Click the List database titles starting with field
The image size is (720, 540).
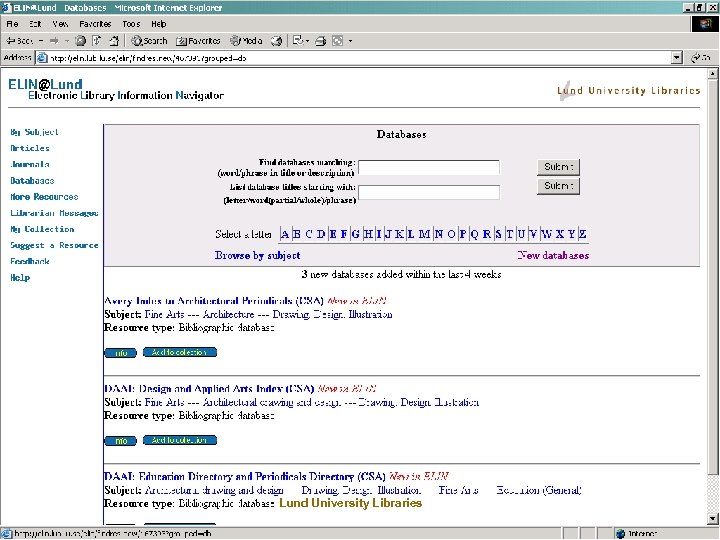(x=429, y=192)
